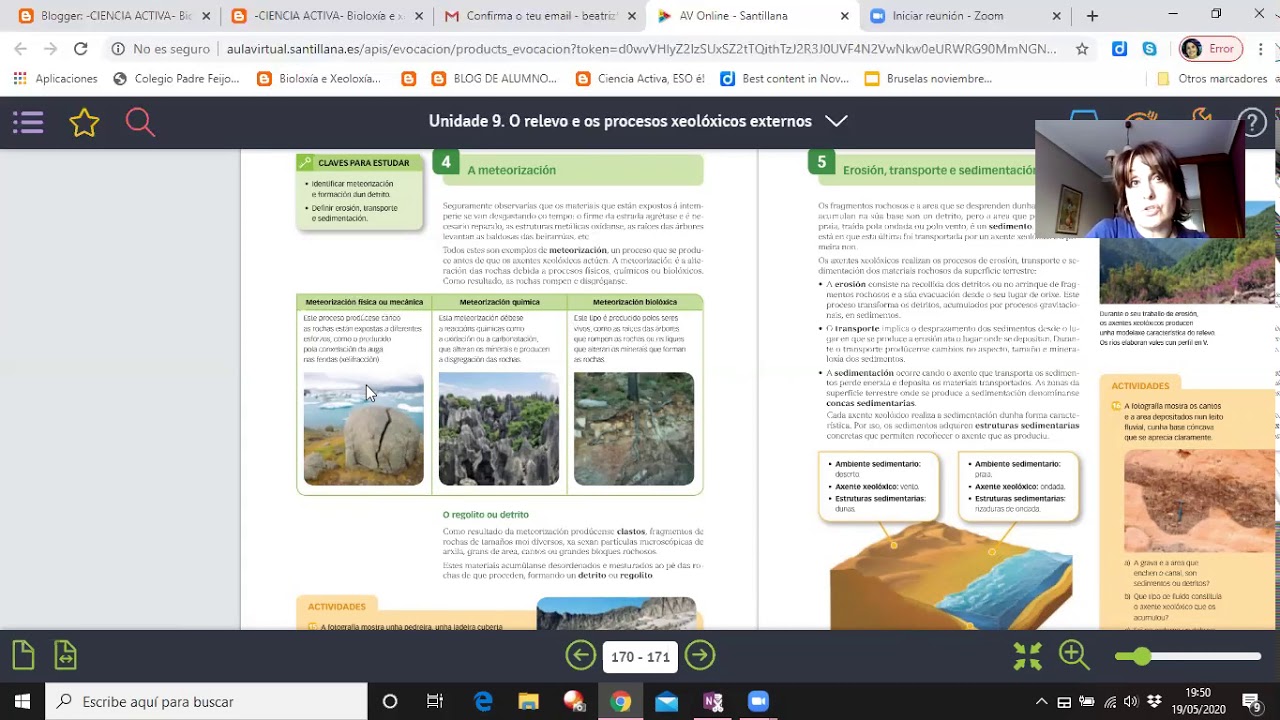Open Best content in Nov bookmark
The height and width of the screenshot is (720, 1280).
pos(785,79)
